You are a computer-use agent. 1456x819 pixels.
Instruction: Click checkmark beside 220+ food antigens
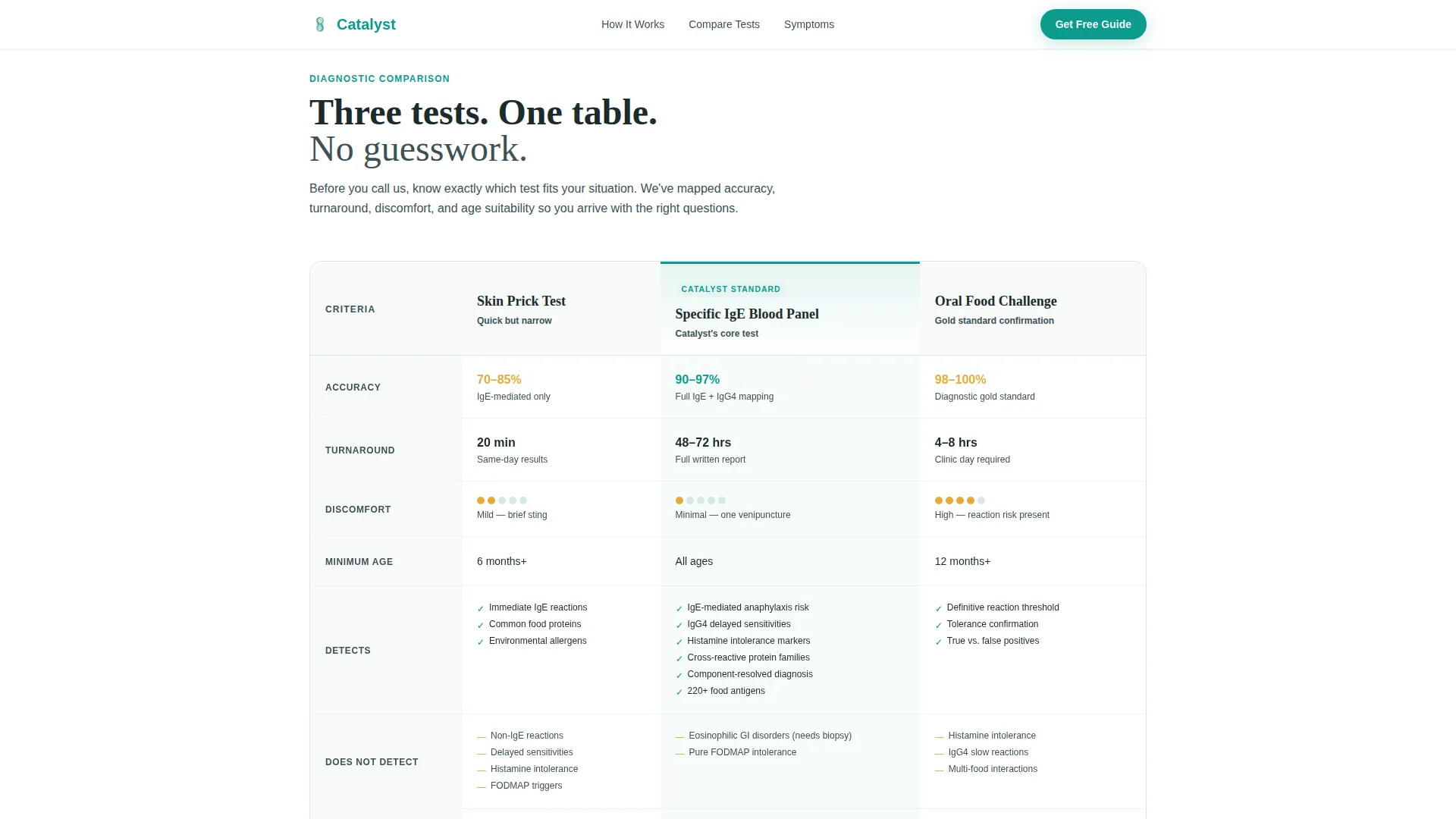(679, 692)
